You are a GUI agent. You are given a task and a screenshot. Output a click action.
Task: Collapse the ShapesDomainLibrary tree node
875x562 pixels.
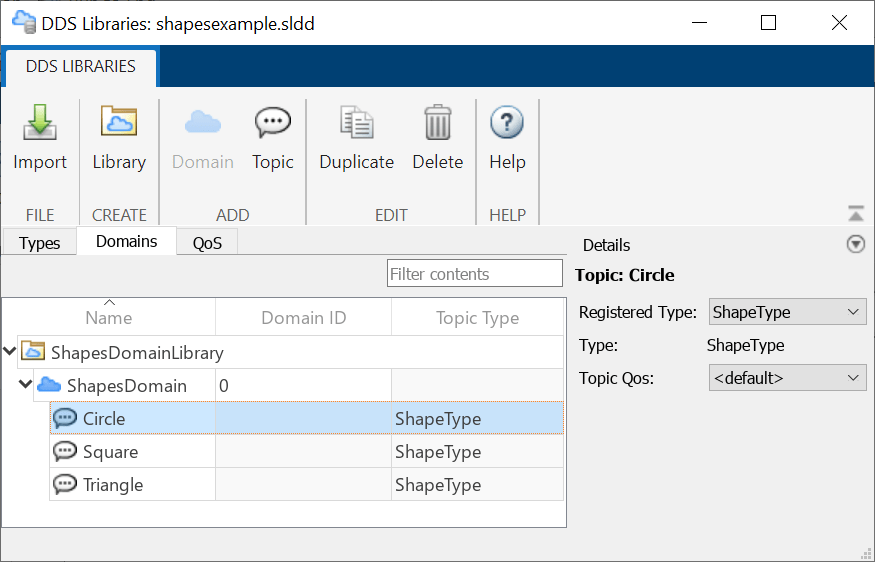click(x=10, y=351)
